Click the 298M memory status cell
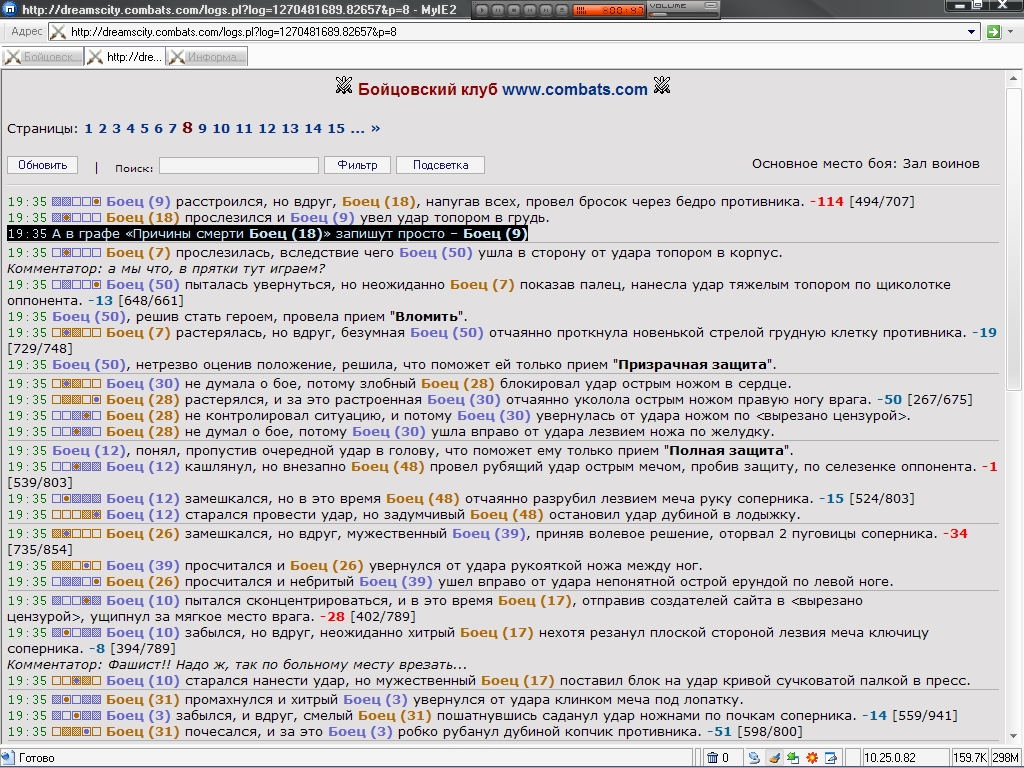This screenshot has height=768, width=1024. point(1005,758)
